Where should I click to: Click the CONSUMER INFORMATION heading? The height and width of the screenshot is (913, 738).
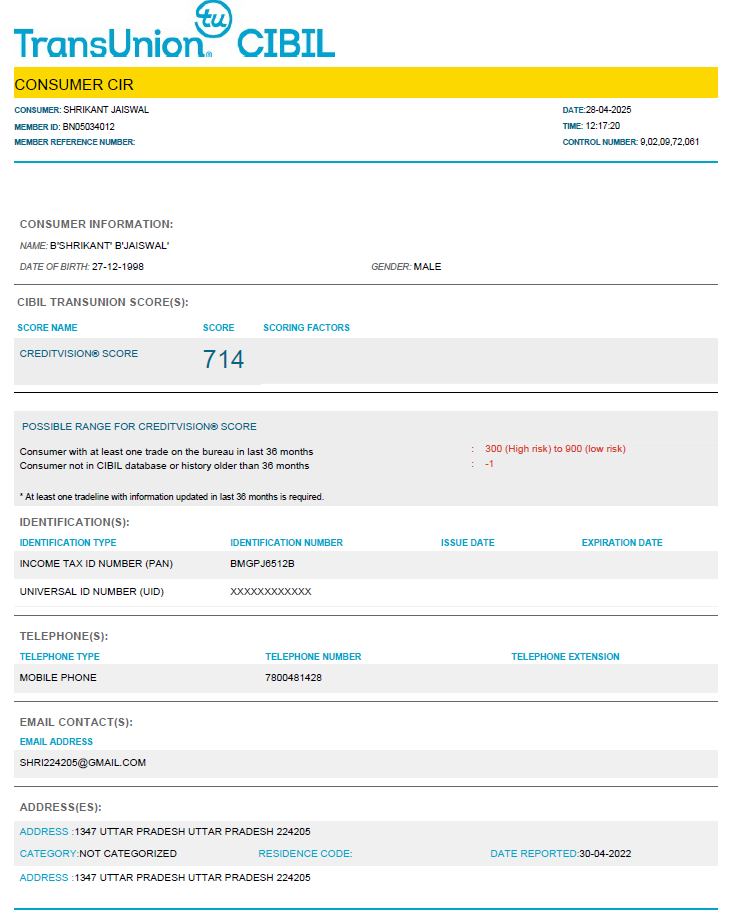tap(96, 224)
